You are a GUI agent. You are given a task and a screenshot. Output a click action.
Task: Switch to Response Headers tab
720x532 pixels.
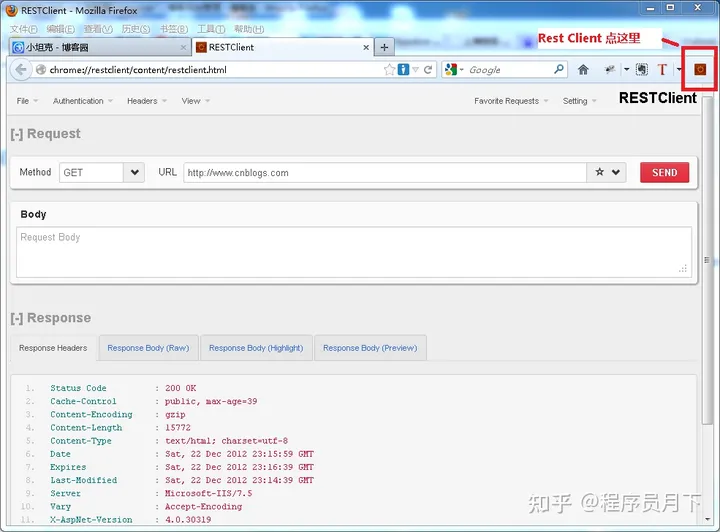53,348
